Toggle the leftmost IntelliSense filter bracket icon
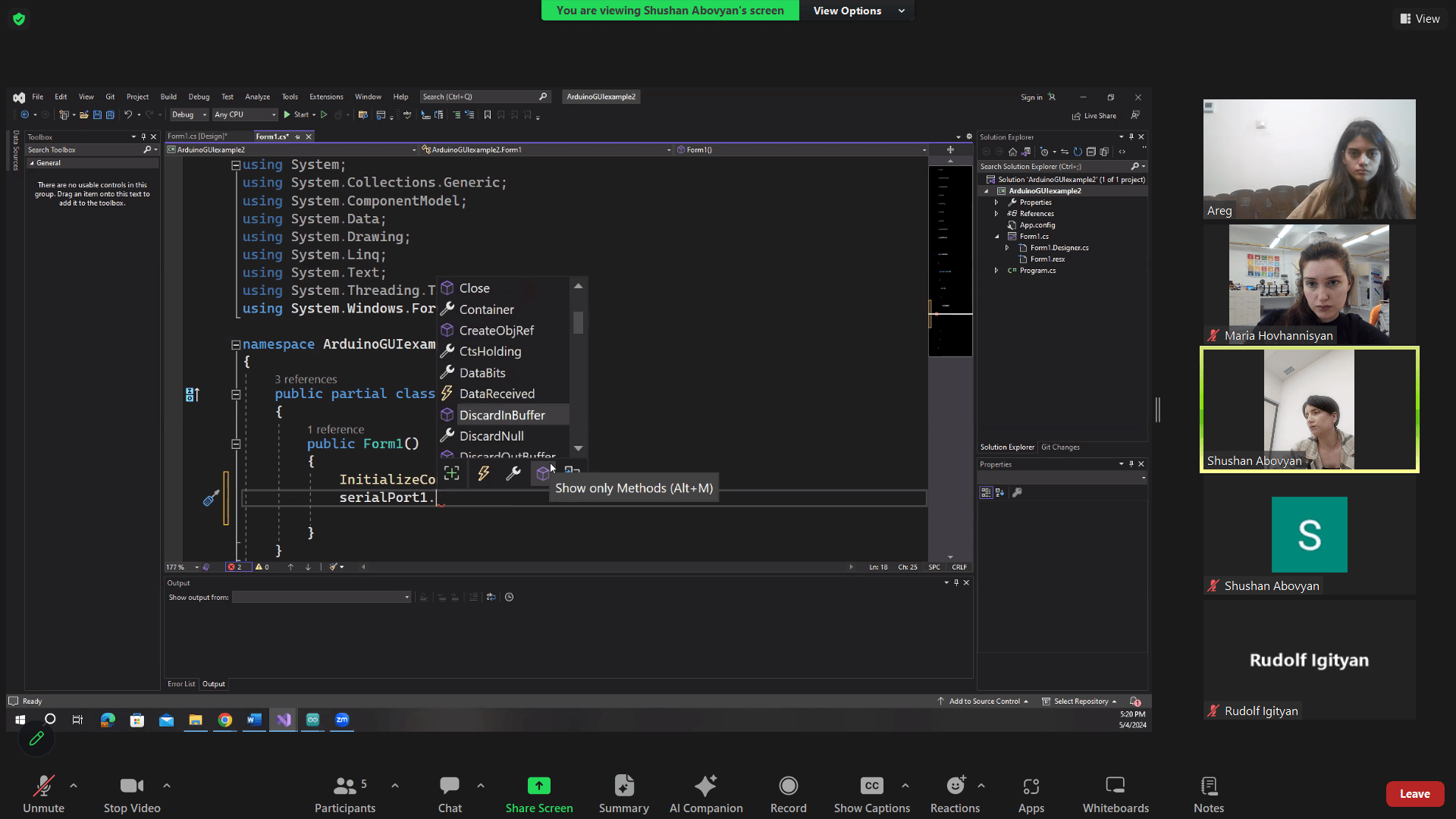The height and width of the screenshot is (819, 1456). pyautogui.click(x=452, y=474)
